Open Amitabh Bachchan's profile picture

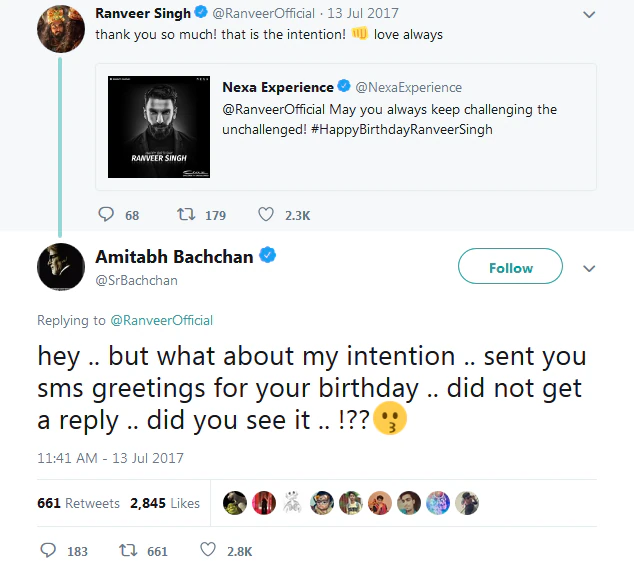(60, 267)
